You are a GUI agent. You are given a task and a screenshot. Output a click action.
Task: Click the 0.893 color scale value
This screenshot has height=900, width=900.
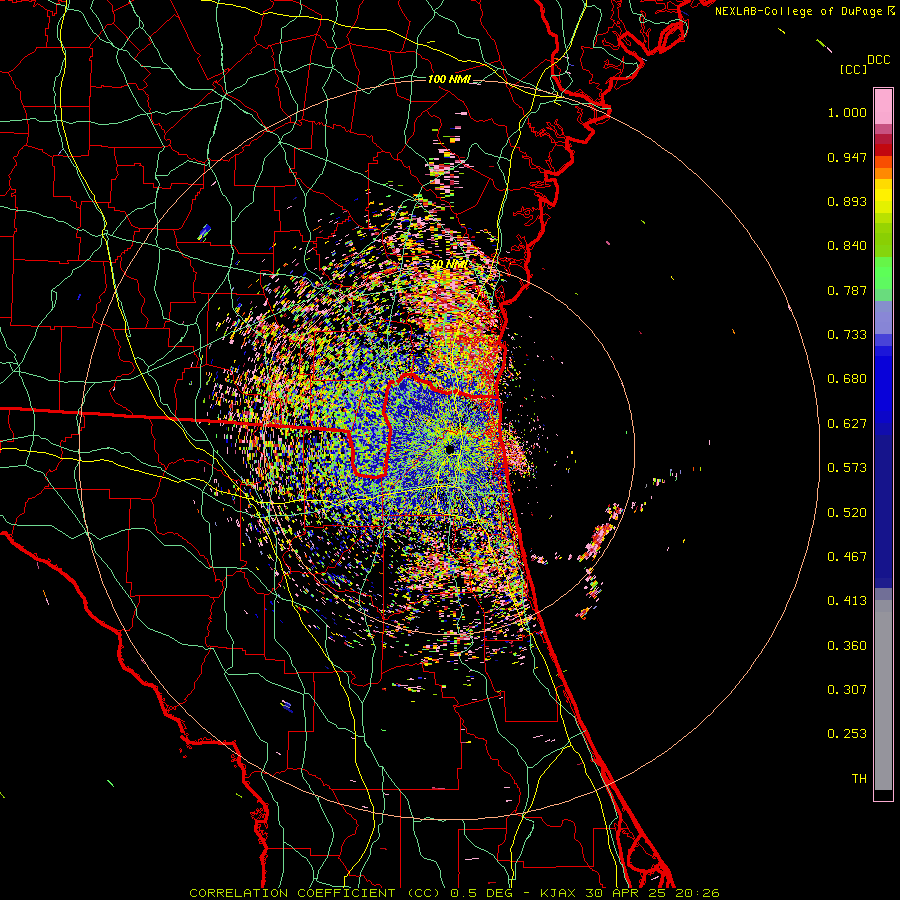point(847,201)
